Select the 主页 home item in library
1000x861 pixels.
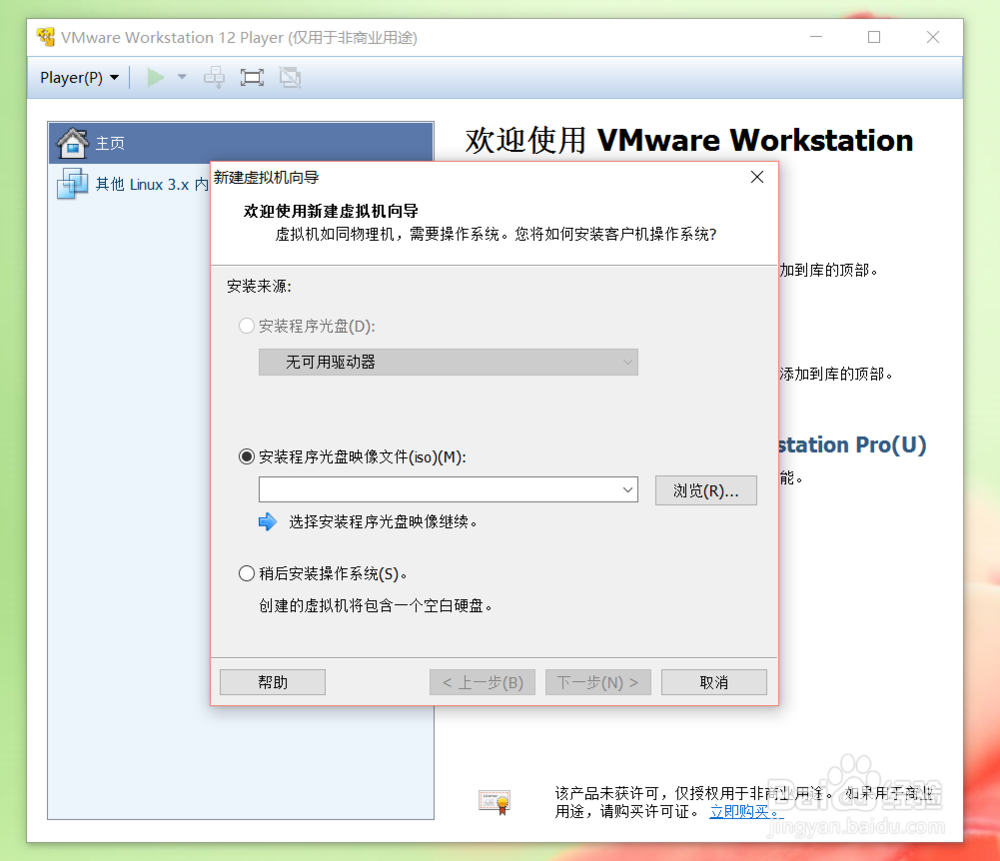241,143
